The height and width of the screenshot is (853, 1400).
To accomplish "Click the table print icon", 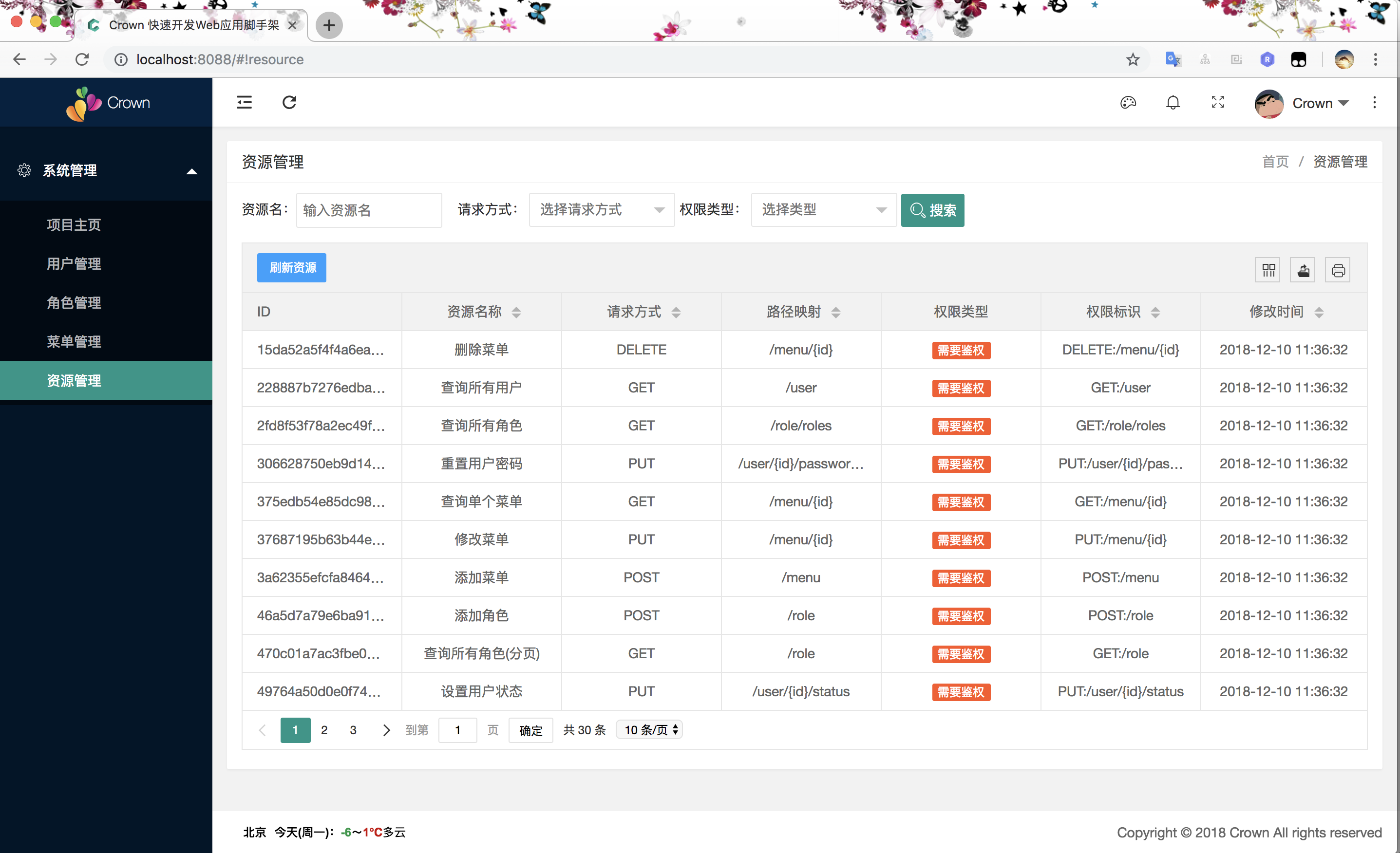I will point(1338,270).
